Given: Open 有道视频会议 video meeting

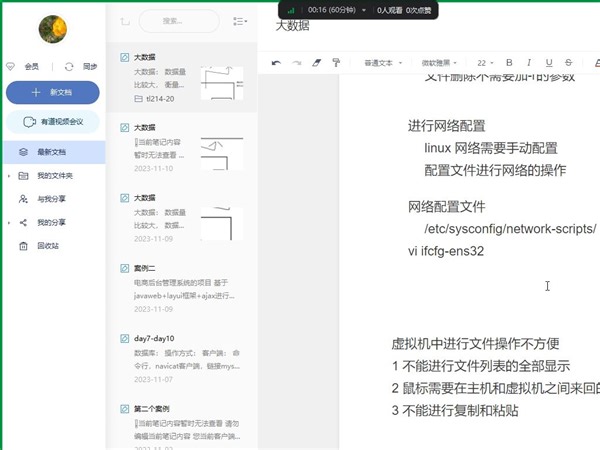Looking at the screenshot, I should (x=53, y=122).
